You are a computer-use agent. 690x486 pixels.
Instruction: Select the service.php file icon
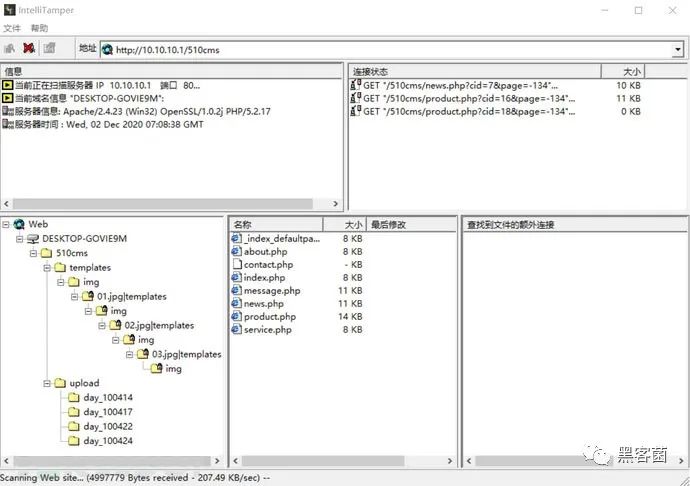tap(237, 329)
